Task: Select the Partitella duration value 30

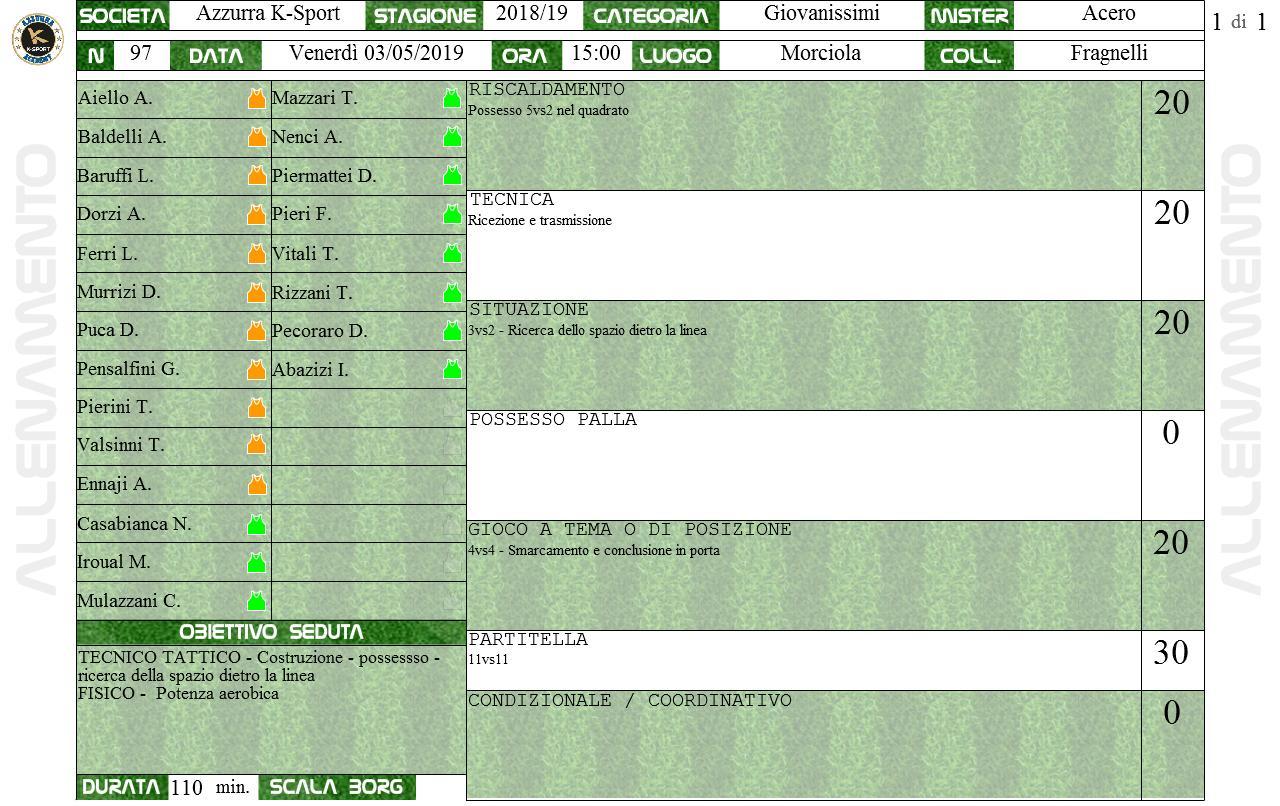Action: (x=1171, y=653)
